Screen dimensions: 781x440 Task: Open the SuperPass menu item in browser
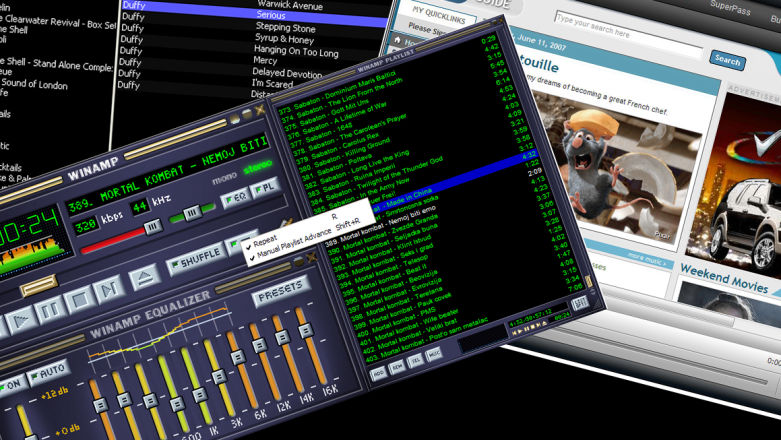pos(730,8)
